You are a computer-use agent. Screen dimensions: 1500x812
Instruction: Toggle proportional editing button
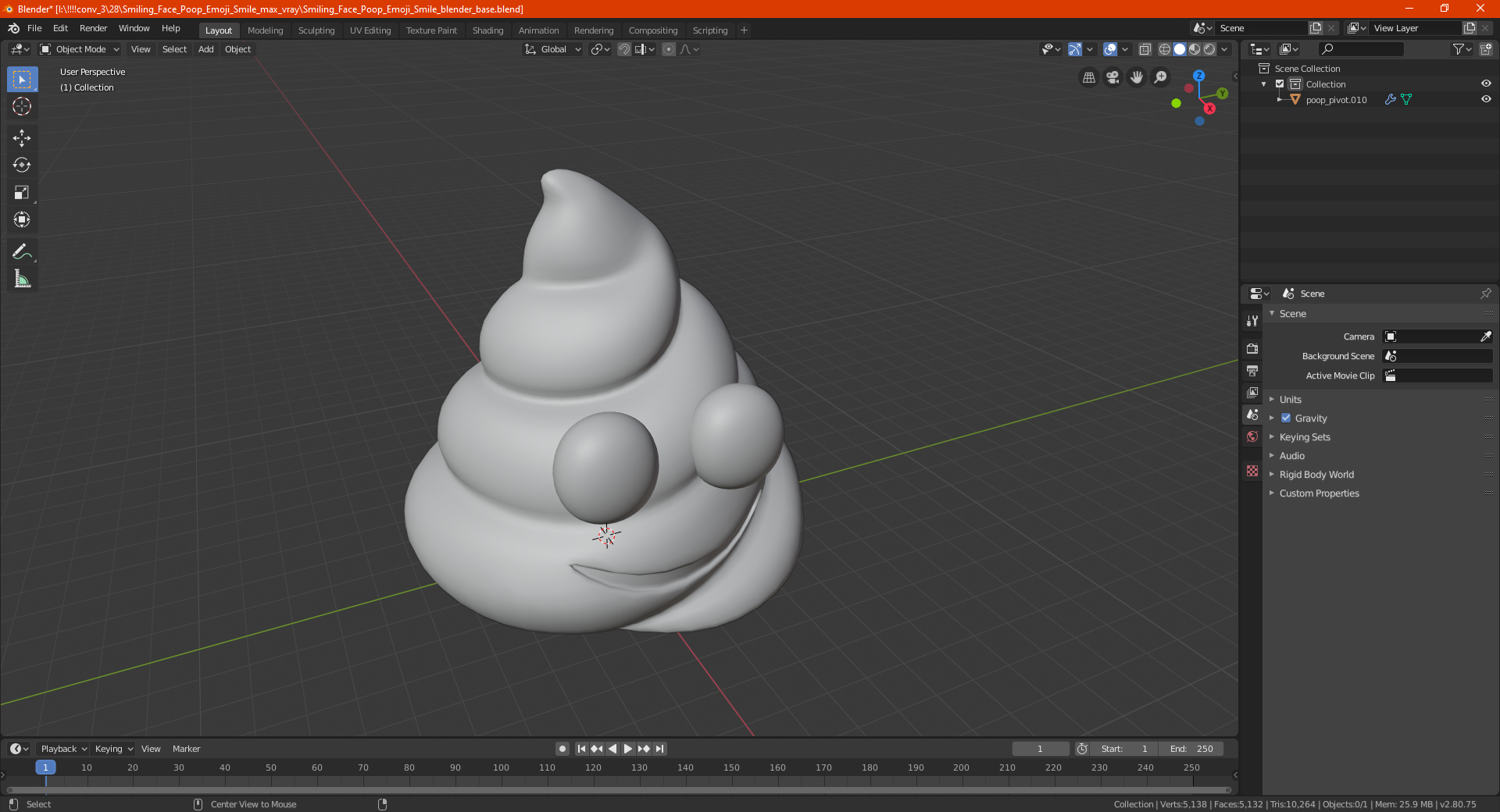pyautogui.click(x=668, y=49)
